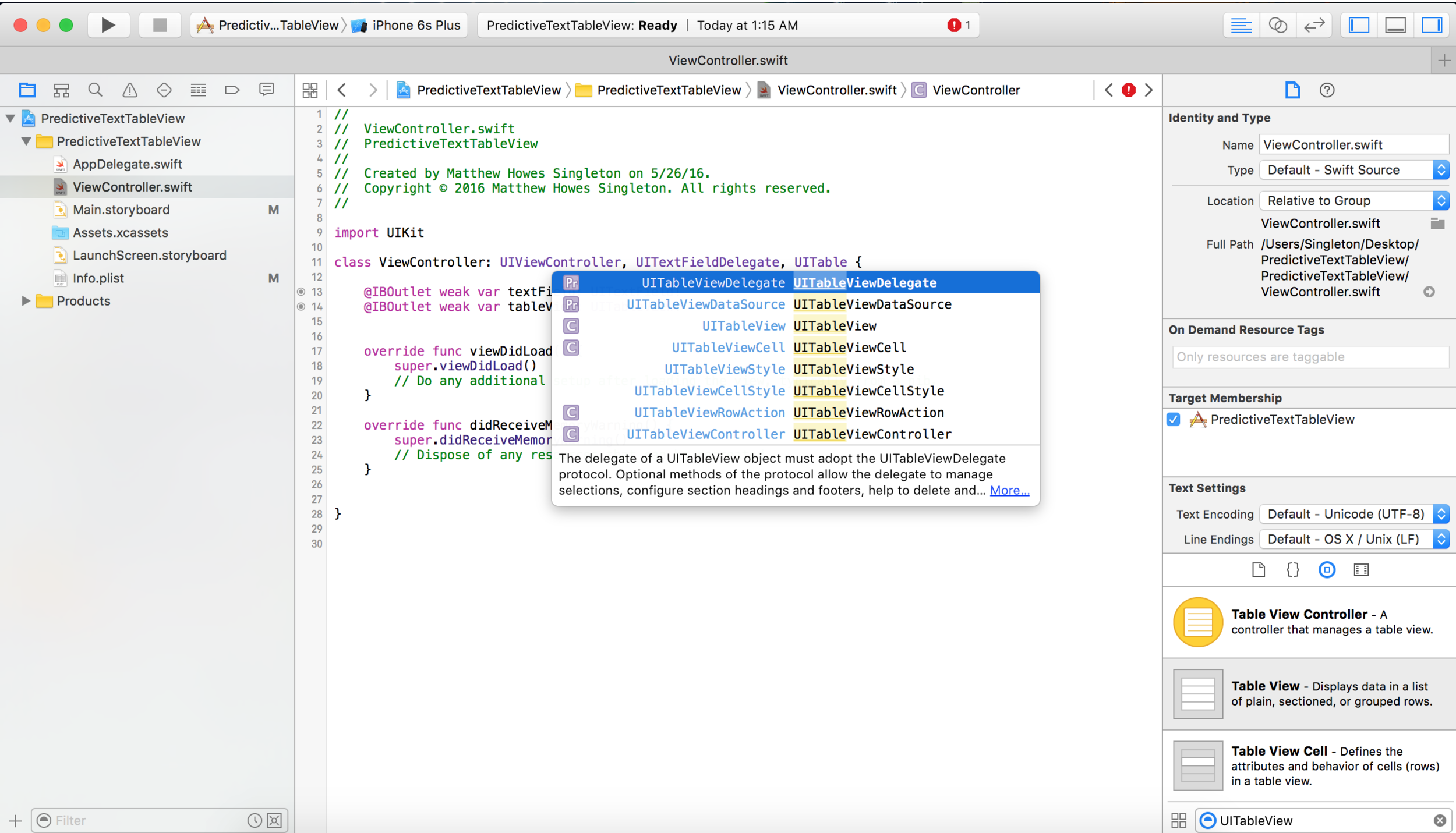Image resolution: width=1456 pixels, height=833 pixels.
Task: Show the File inspector
Action: click(x=1292, y=90)
